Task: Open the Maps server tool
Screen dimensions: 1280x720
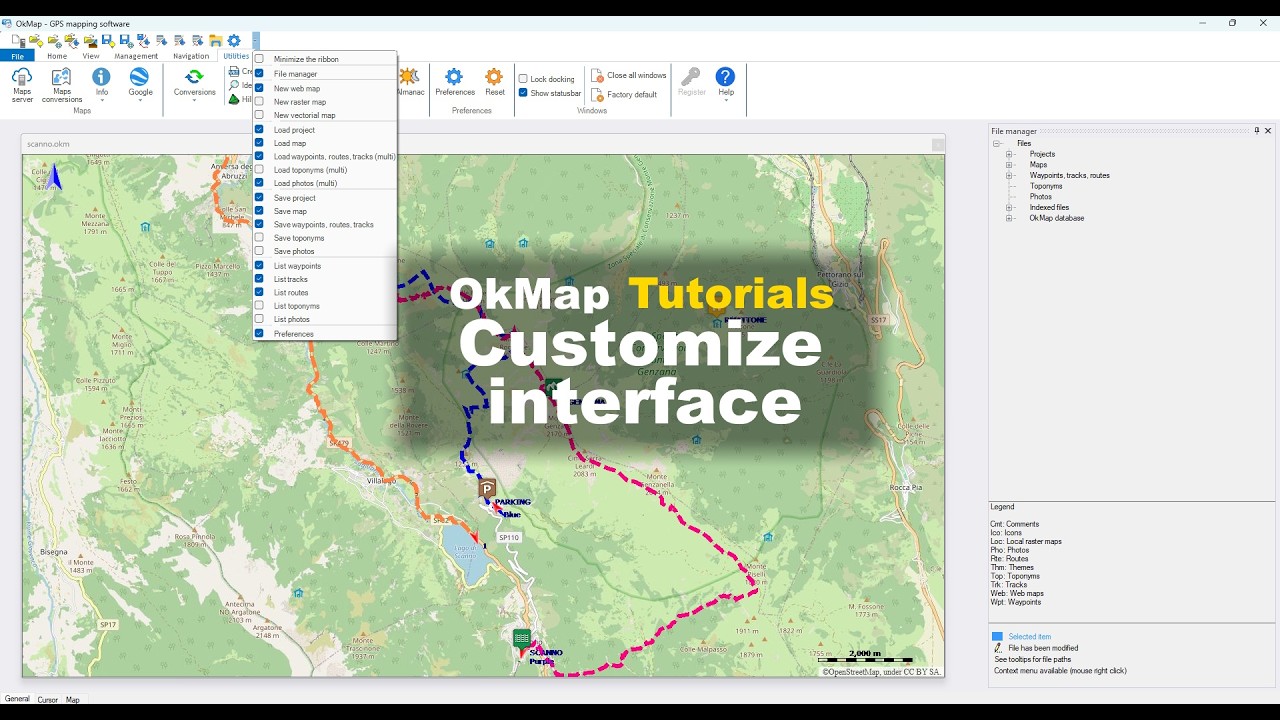Action: (22, 84)
